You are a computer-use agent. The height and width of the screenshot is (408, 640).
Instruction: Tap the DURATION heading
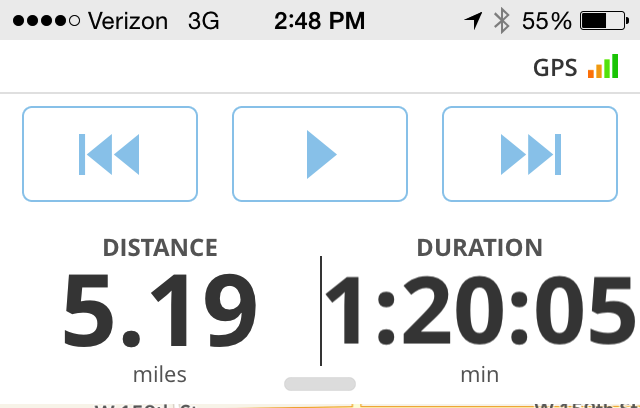coord(480,248)
